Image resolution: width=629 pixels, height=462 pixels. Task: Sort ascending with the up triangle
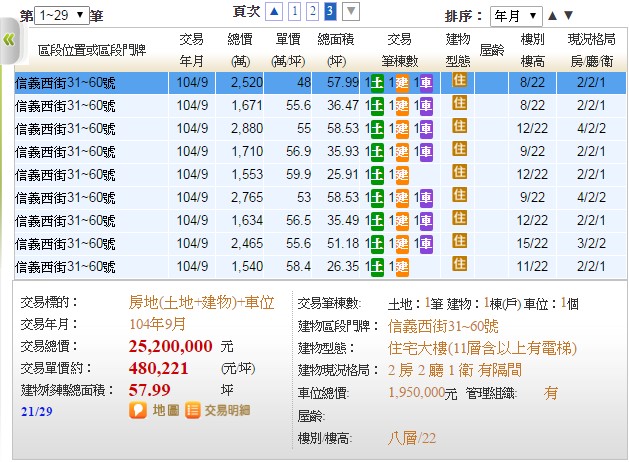[x=552, y=16]
